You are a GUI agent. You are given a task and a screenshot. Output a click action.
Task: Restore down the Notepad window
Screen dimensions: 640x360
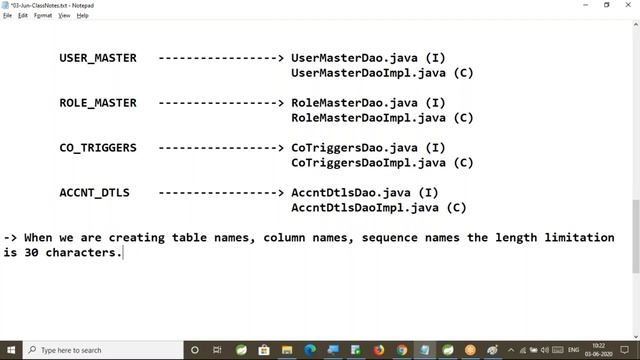coord(607,5)
